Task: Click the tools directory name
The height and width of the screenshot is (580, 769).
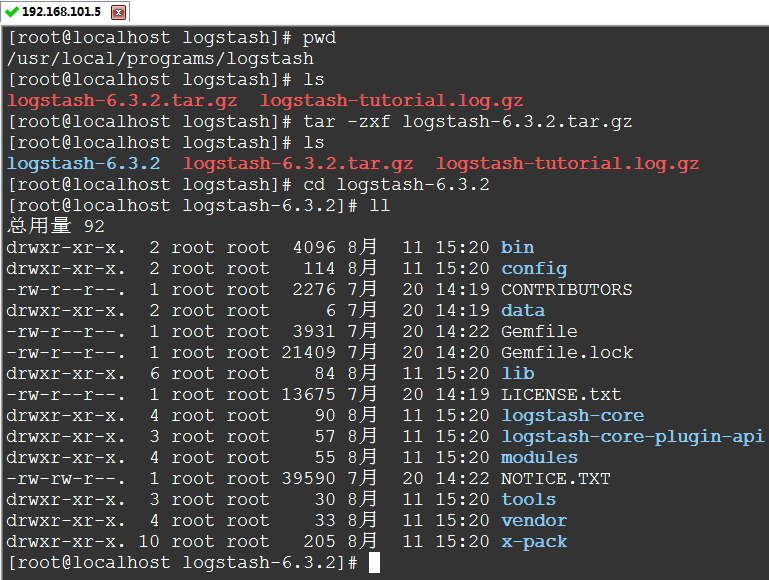Action: (x=528, y=499)
